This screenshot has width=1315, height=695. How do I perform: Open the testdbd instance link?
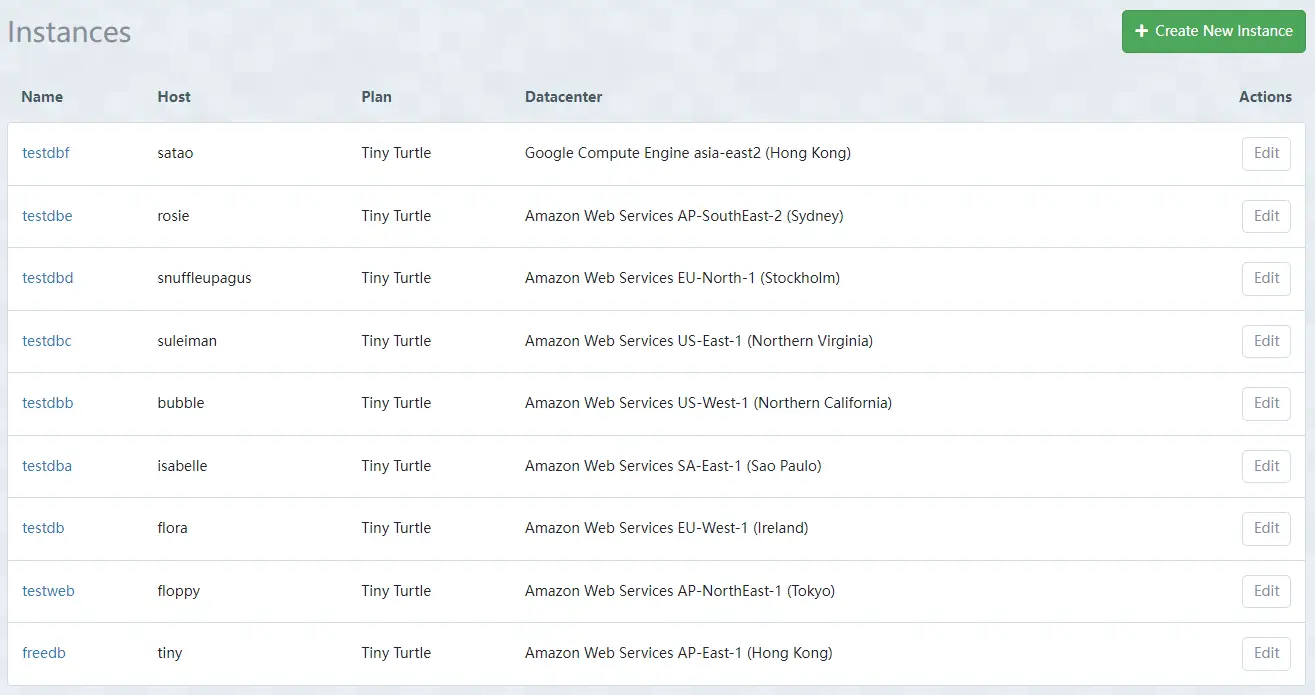point(48,278)
